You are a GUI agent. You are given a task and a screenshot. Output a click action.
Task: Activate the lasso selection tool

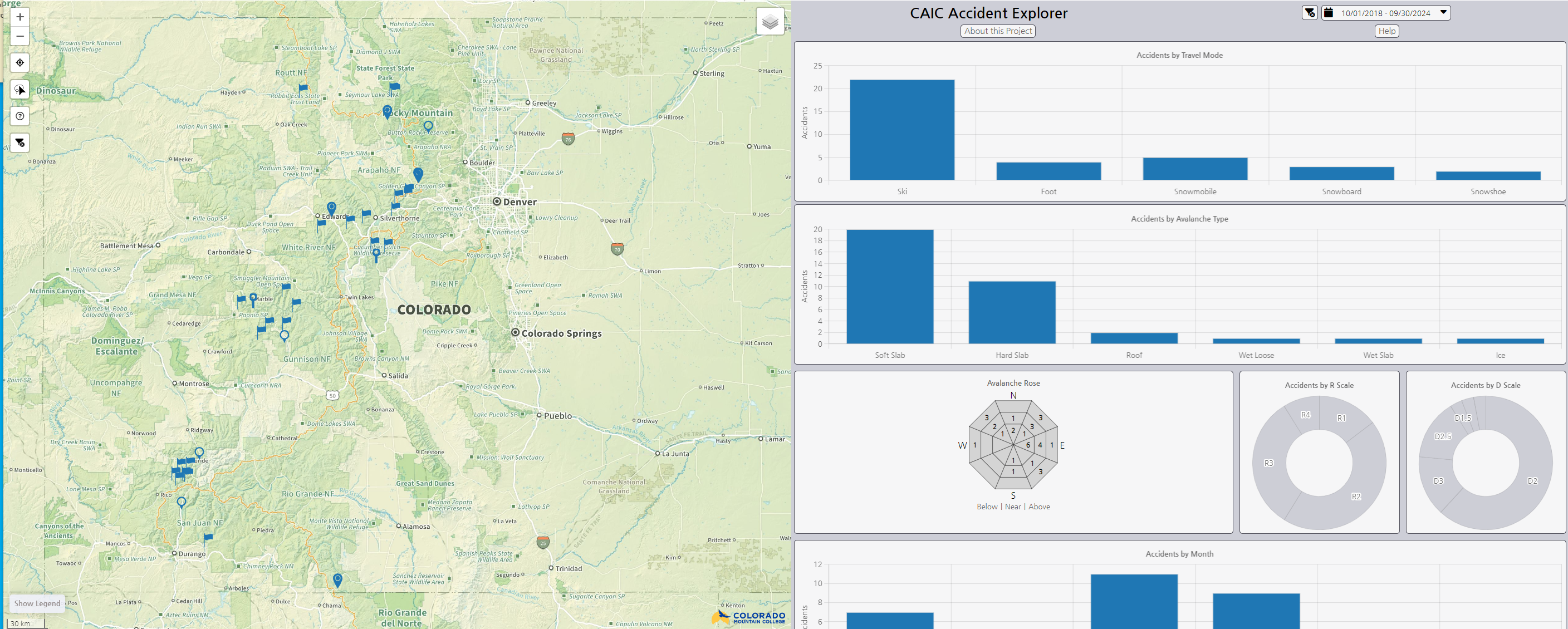coord(19,90)
